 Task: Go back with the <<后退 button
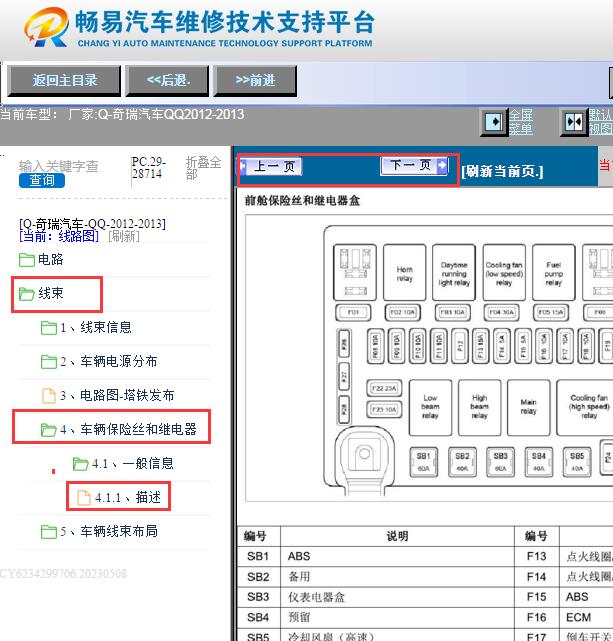click(x=168, y=81)
